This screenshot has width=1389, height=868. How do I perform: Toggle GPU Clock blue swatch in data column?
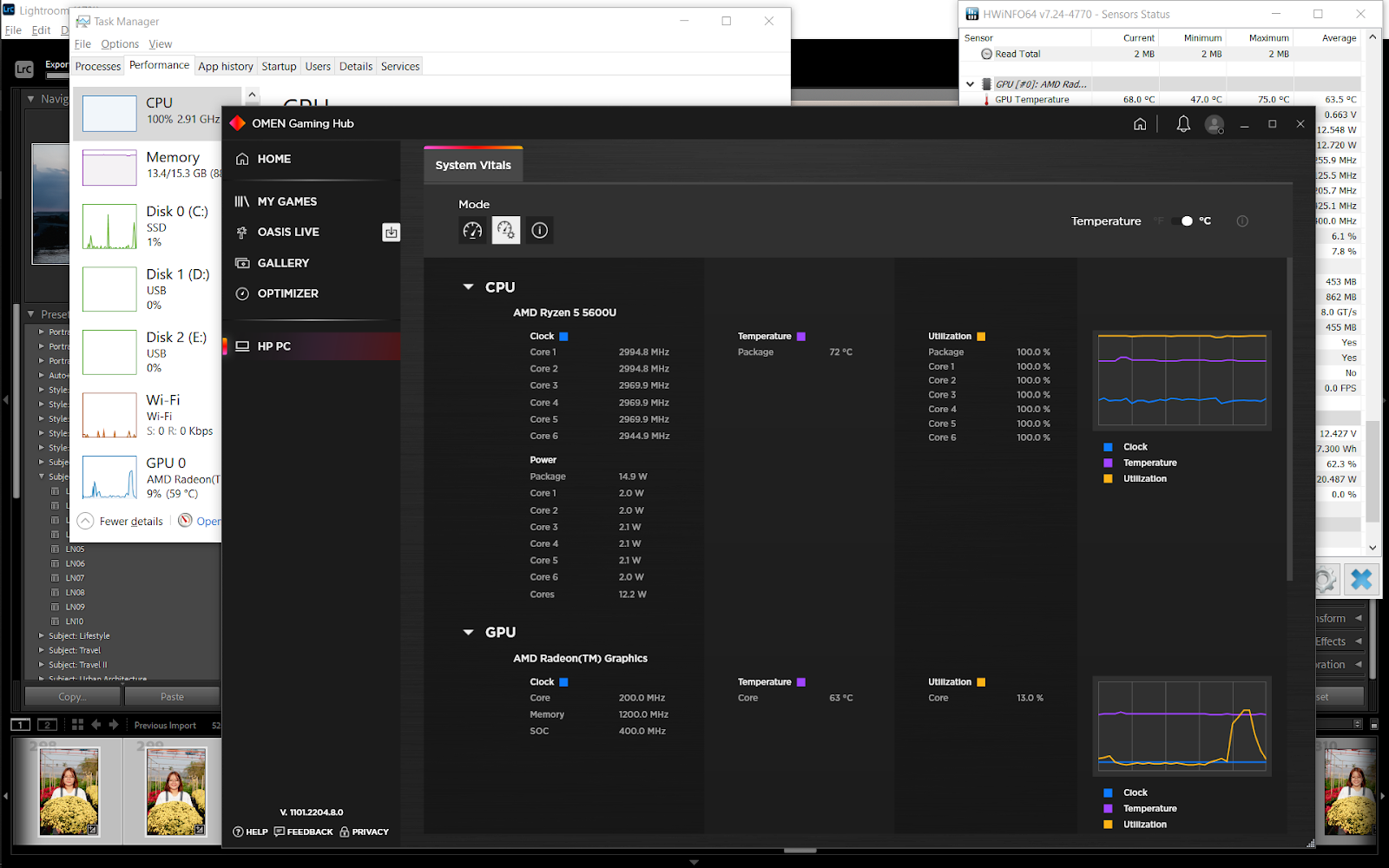point(563,682)
